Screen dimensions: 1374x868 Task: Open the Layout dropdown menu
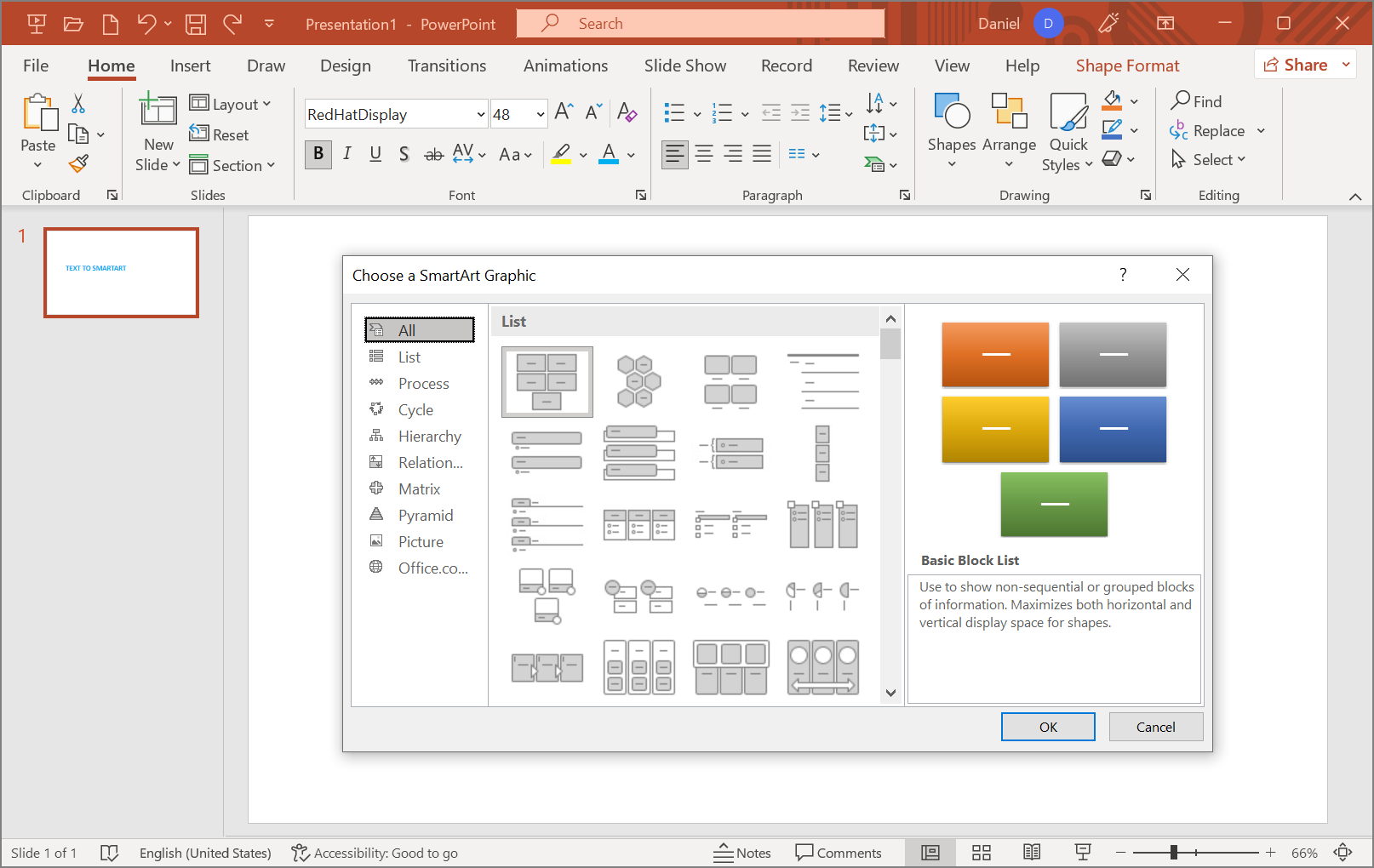point(230,104)
